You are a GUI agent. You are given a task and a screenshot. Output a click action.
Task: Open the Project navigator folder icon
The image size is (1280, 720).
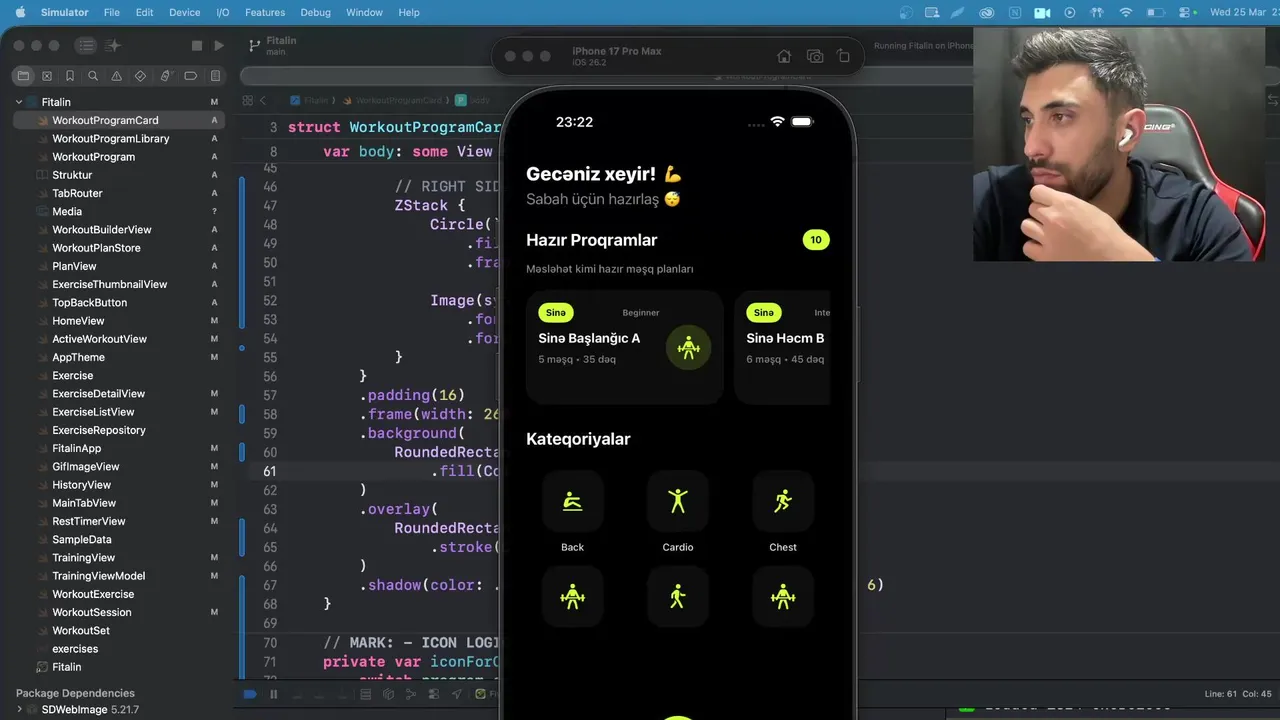(x=24, y=76)
